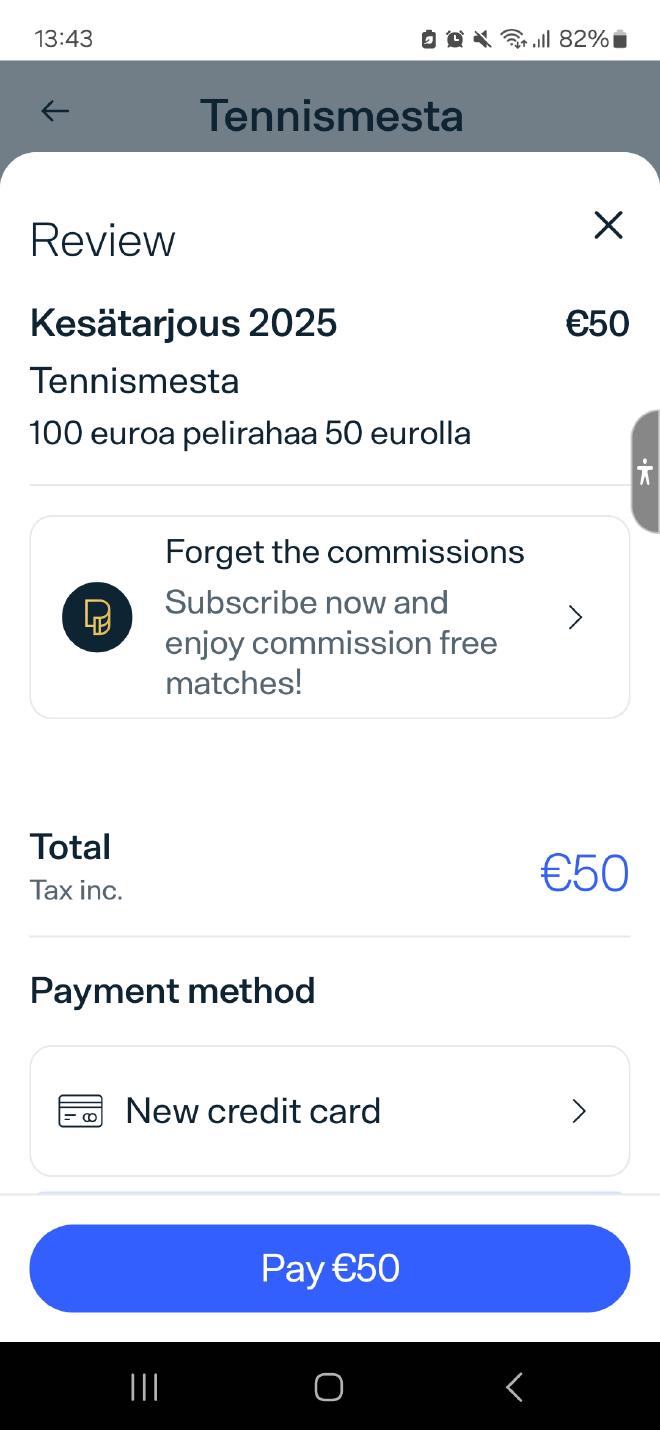Image resolution: width=660 pixels, height=1430 pixels.
Task: Pay €50 now
Action: point(330,1268)
